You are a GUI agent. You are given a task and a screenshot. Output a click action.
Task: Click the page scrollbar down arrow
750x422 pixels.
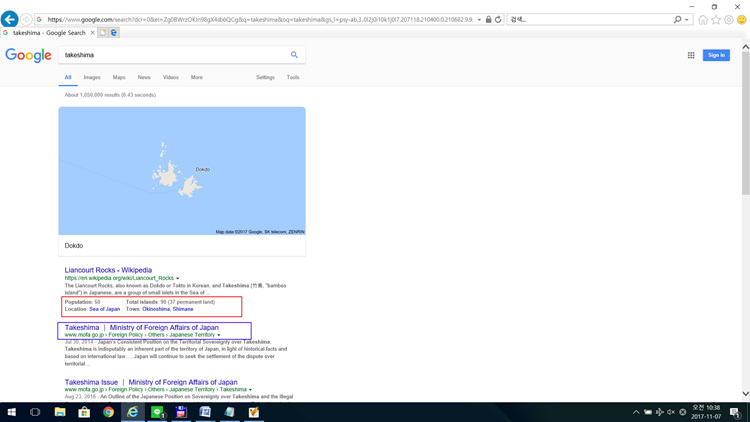pyautogui.click(x=745, y=394)
